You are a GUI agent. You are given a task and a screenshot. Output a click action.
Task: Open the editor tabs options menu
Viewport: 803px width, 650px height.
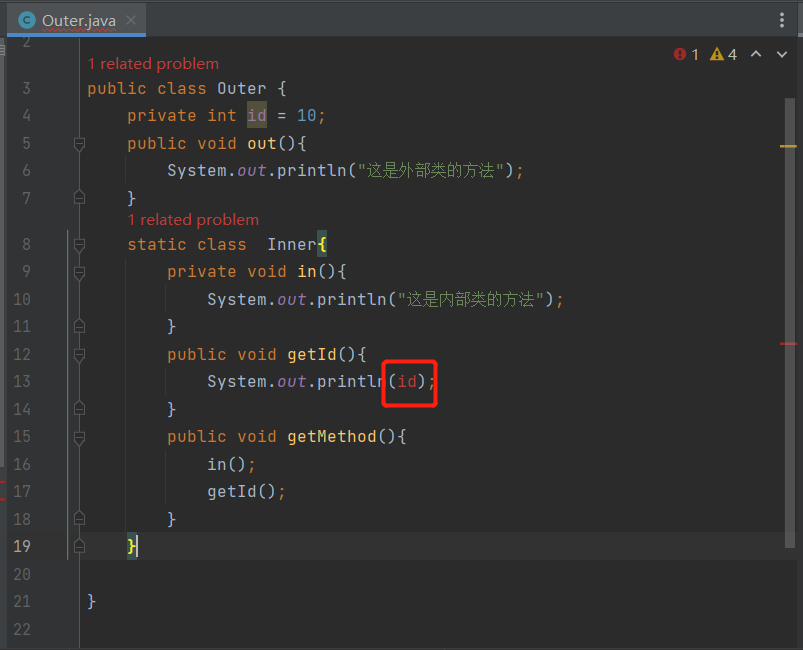coord(781,20)
